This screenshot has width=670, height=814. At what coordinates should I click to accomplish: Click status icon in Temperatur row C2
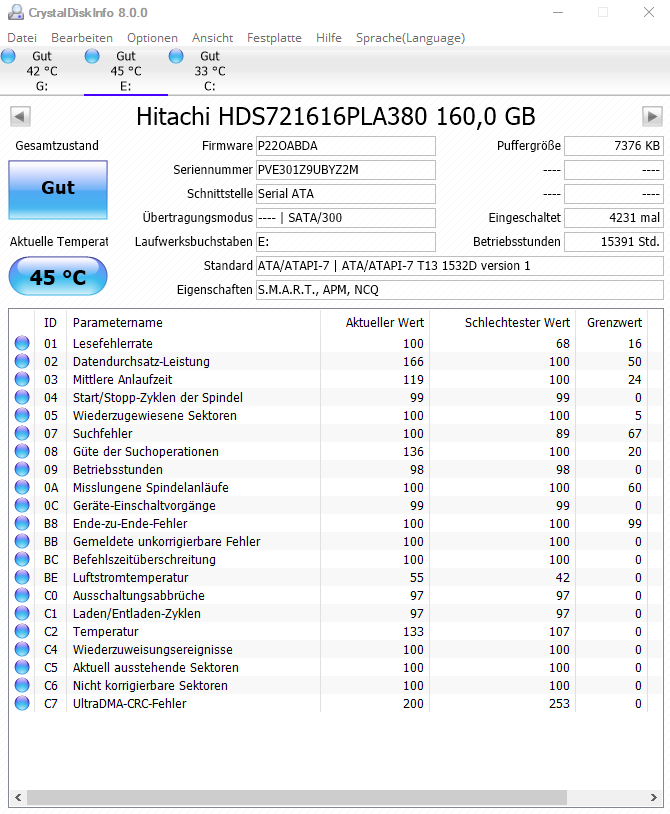[x=22, y=631]
